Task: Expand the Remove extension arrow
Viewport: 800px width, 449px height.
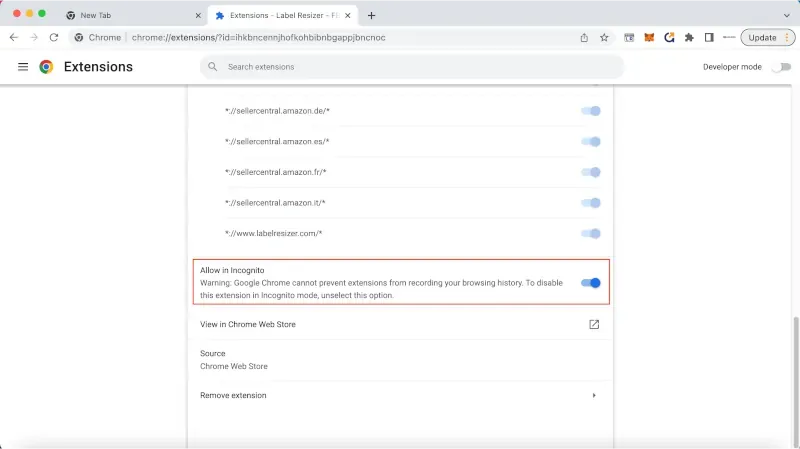Action: tap(594, 395)
